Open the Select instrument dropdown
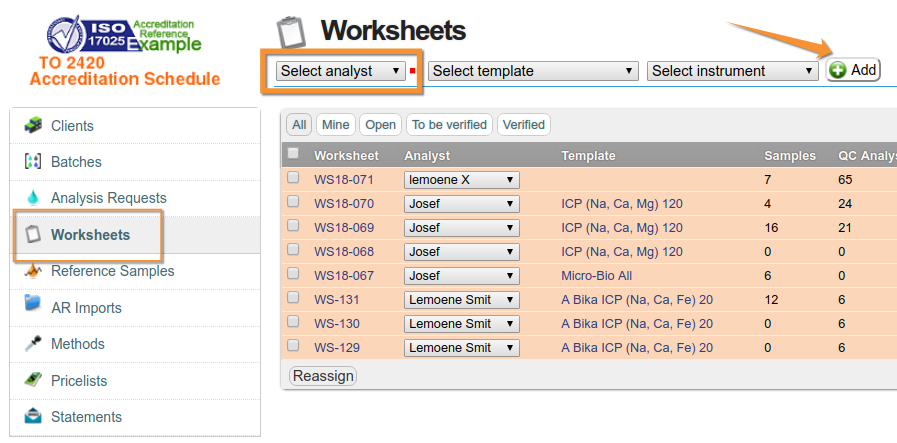 click(733, 71)
